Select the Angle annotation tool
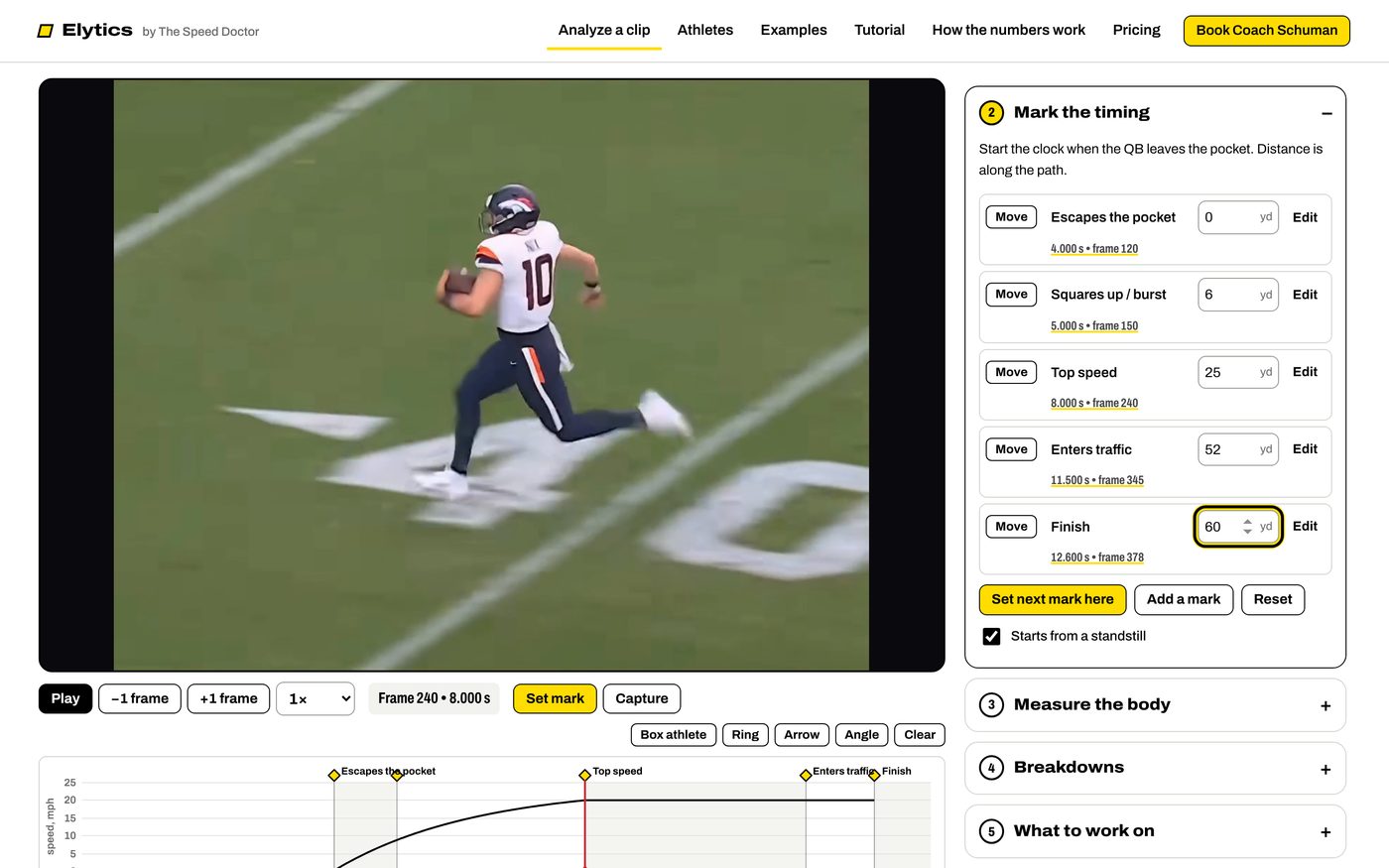Image resolution: width=1389 pixels, height=868 pixels. point(862,735)
